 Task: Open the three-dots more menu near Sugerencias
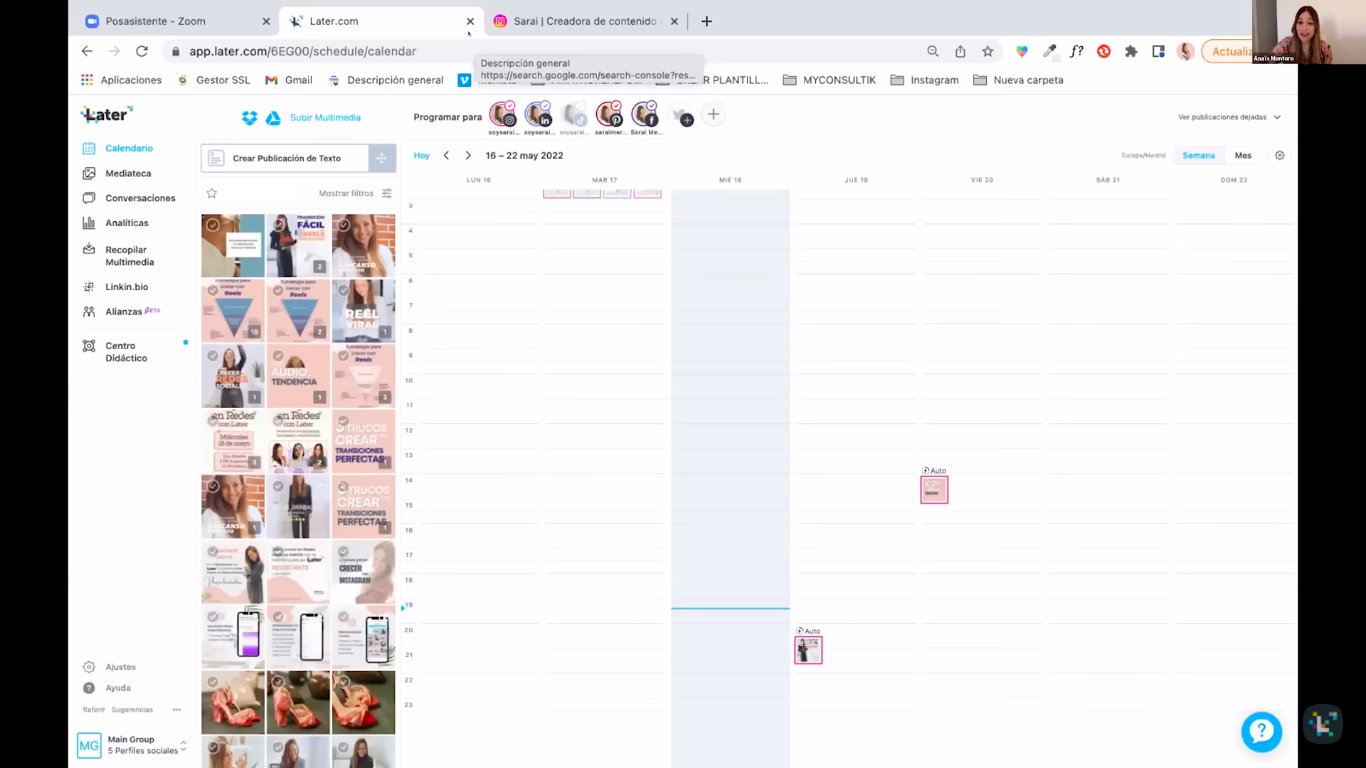[177, 710]
